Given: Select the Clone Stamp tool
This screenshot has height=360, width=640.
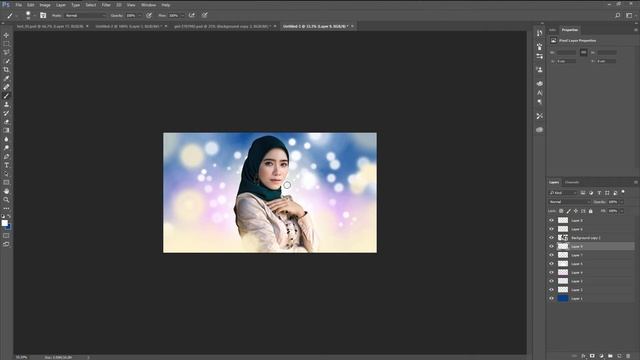Looking at the screenshot, I should coord(6,104).
